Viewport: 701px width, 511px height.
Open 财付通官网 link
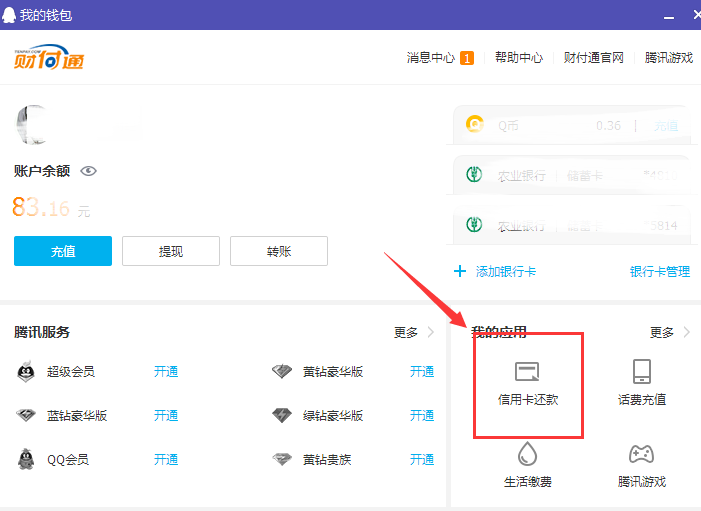click(x=594, y=58)
